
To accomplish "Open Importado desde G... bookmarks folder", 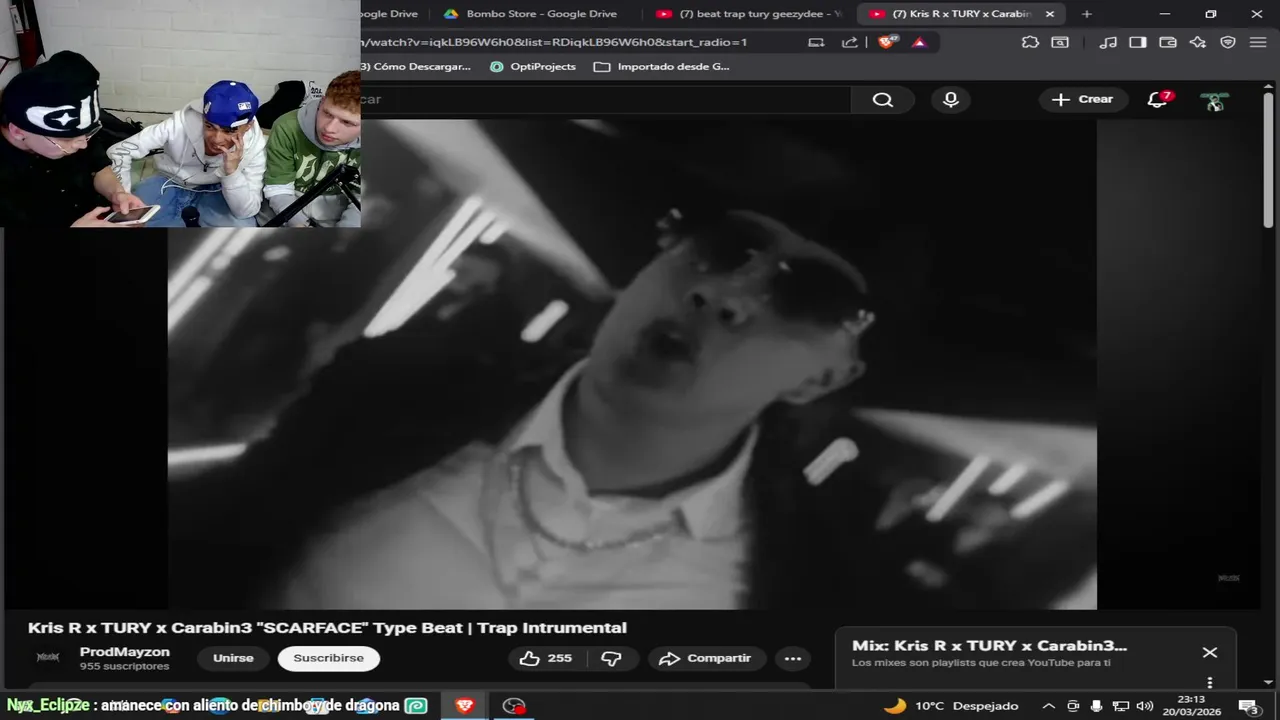I will coord(662,67).
